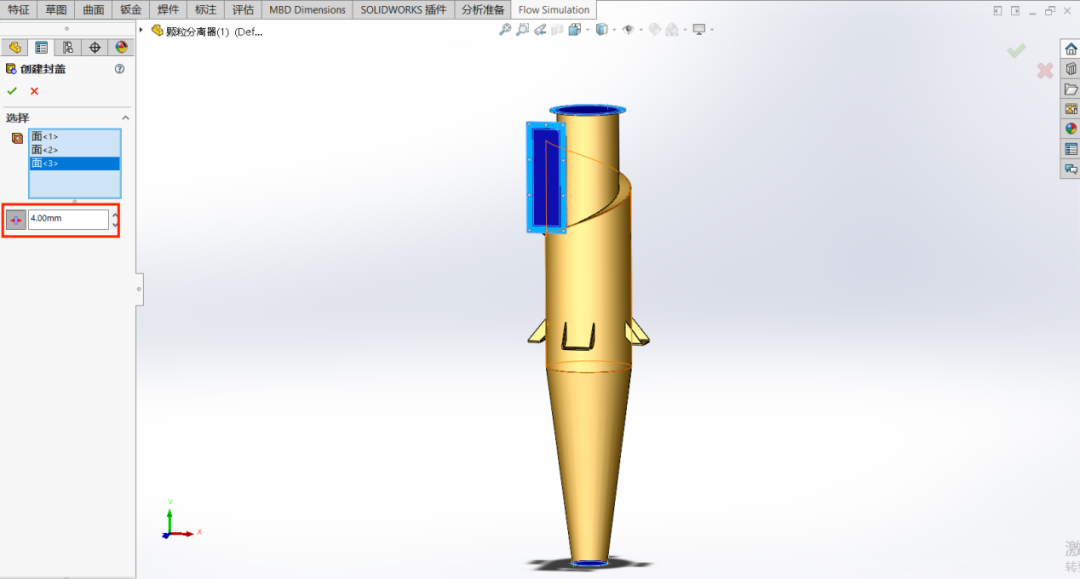Confirm Create Lids with green checkmark
The image size is (1080, 579).
click(12, 91)
